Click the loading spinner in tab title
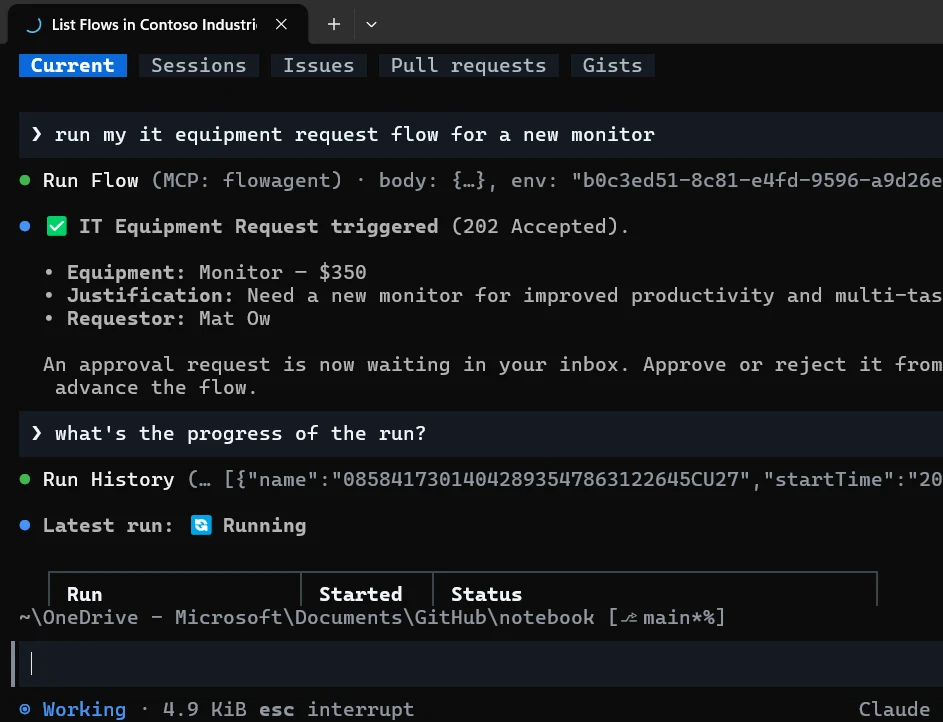Image resolution: width=943 pixels, height=722 pixels. [34, 25]
